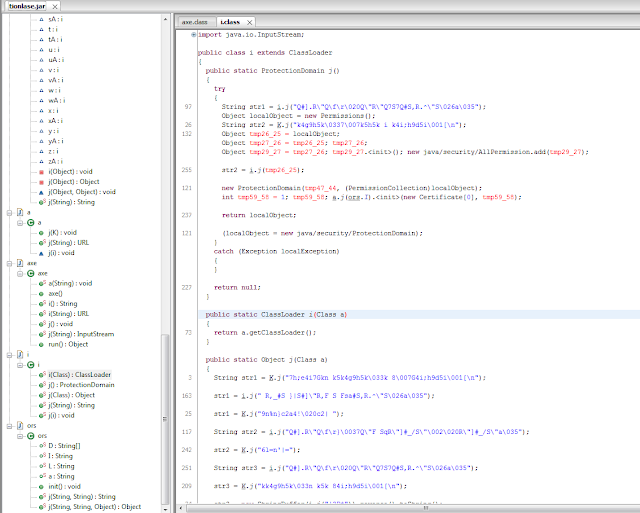Follow the 'i.j' link on line 255

click(x=258, y=170)
